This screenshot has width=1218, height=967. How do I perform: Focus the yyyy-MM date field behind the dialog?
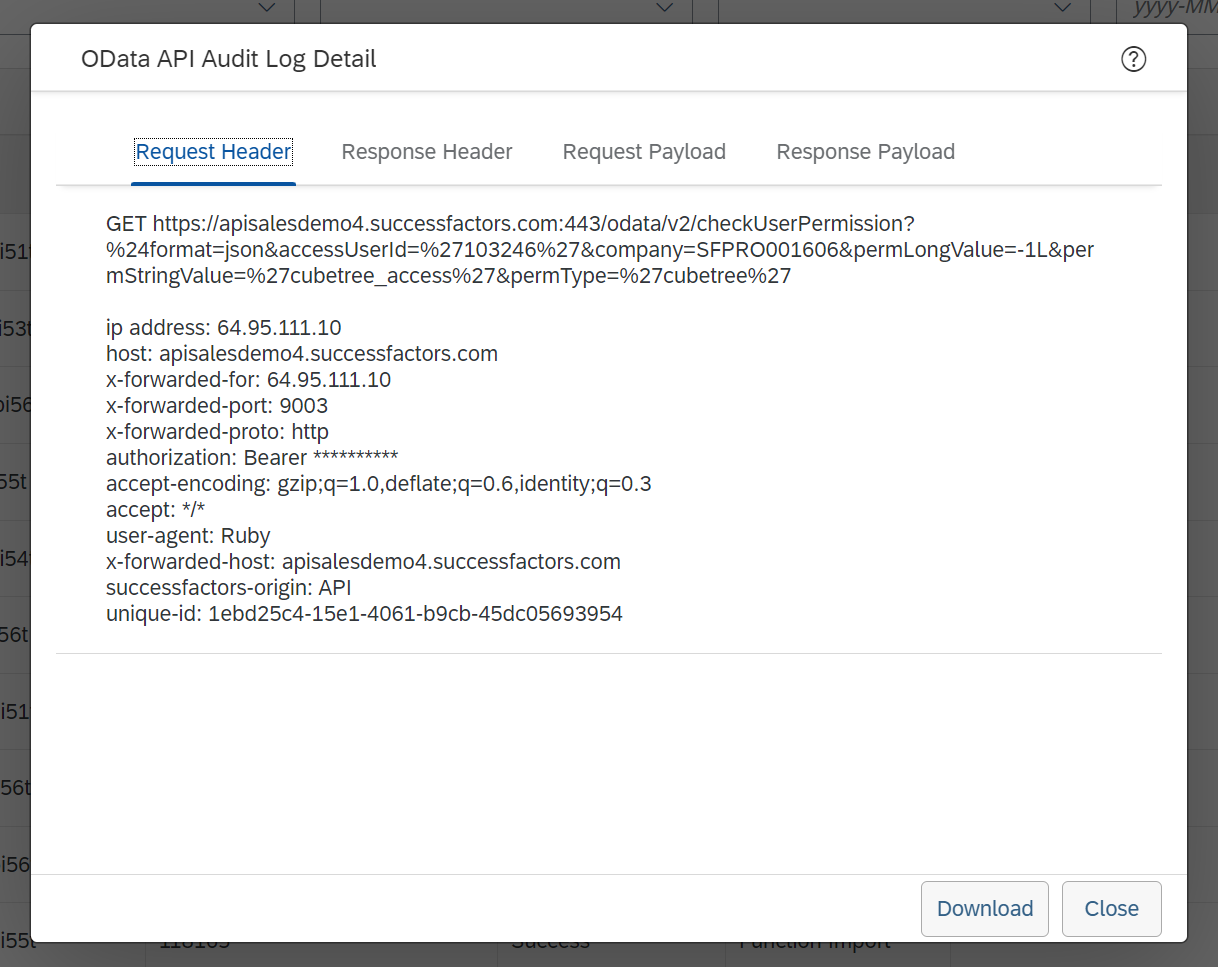point(1167,10)
